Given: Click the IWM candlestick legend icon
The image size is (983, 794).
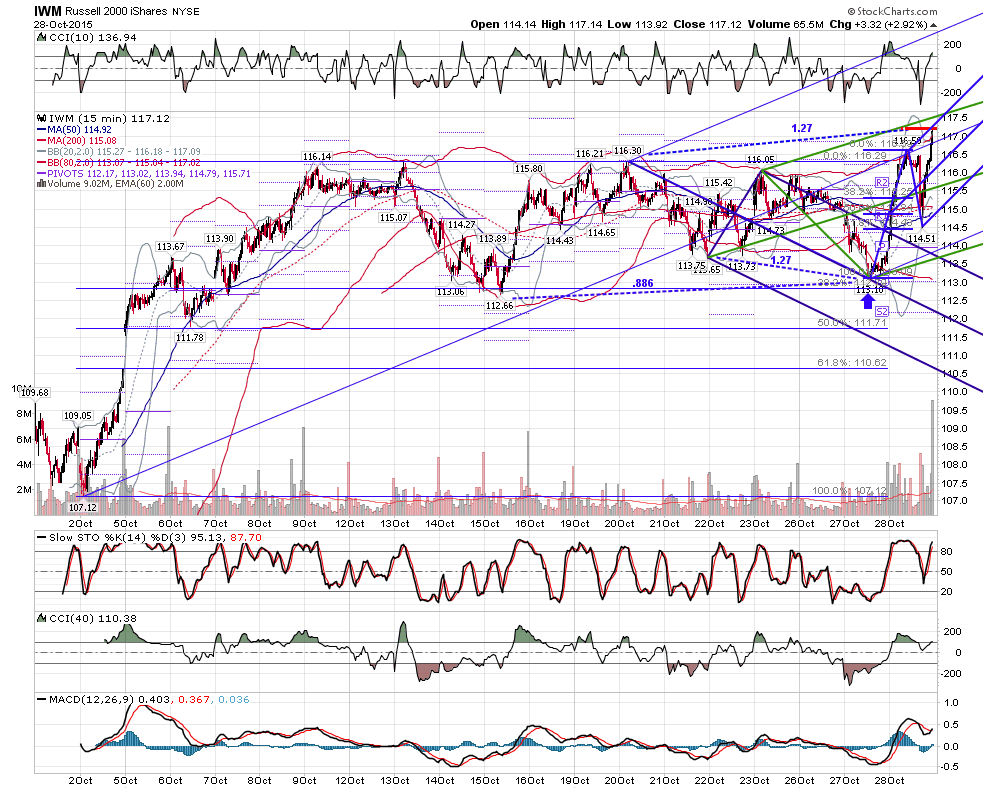Looking at the screenshot, I should [x=41, y=118].
